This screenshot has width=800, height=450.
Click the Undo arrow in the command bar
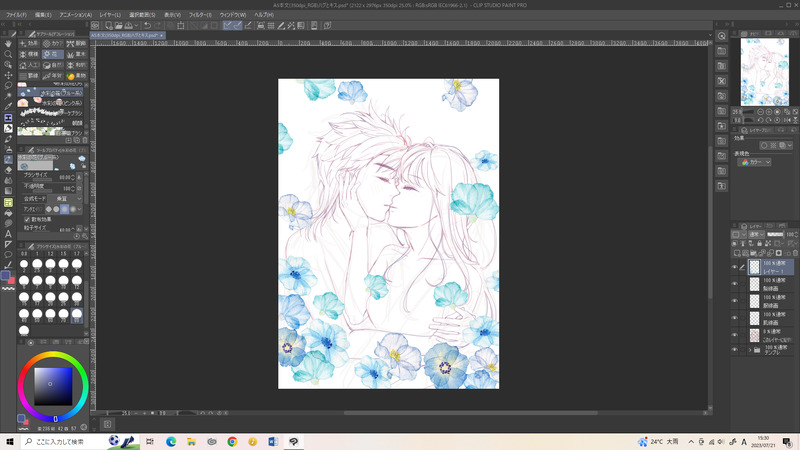pyautogui.click(x=147, y=25)
